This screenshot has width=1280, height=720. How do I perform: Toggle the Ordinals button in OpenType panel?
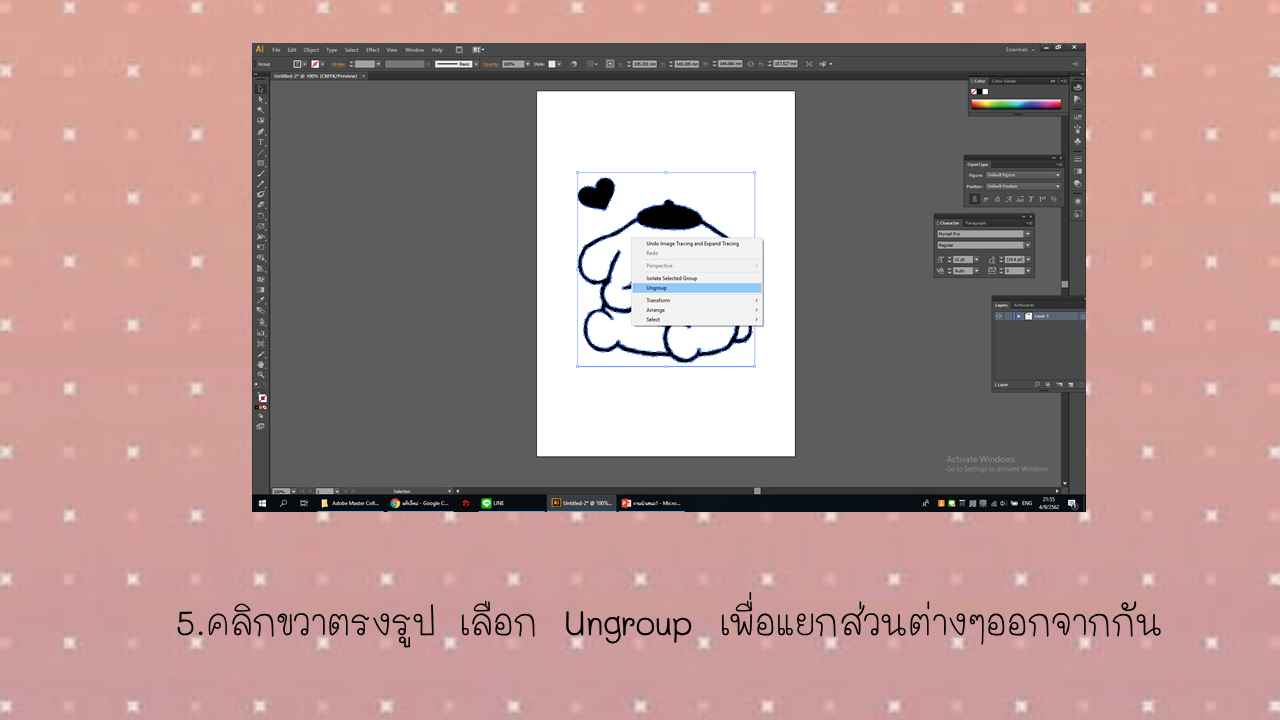pyautogui.click(x=1042, y=199)
